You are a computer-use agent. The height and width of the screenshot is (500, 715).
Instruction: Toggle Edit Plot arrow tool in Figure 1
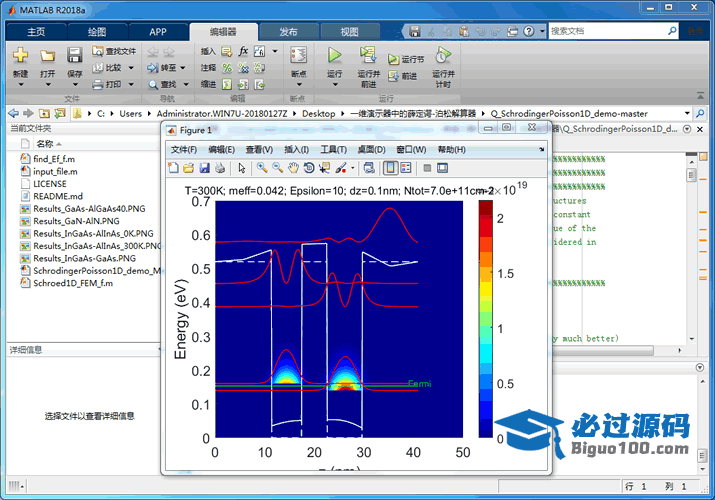(x=242, y=168)
